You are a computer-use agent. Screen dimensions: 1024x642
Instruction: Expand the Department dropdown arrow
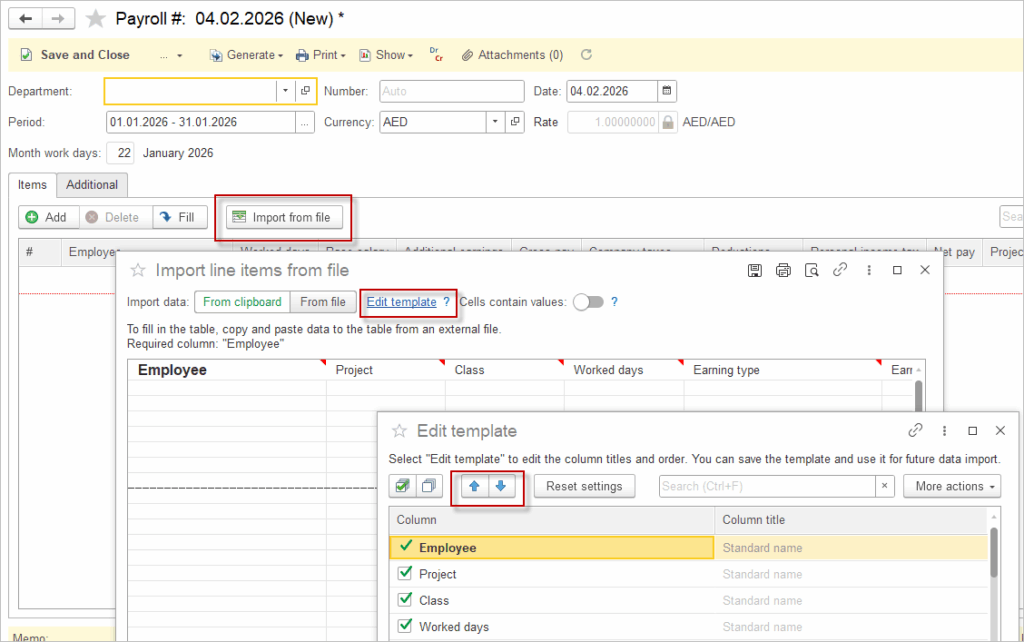click(x=285, y=91)
